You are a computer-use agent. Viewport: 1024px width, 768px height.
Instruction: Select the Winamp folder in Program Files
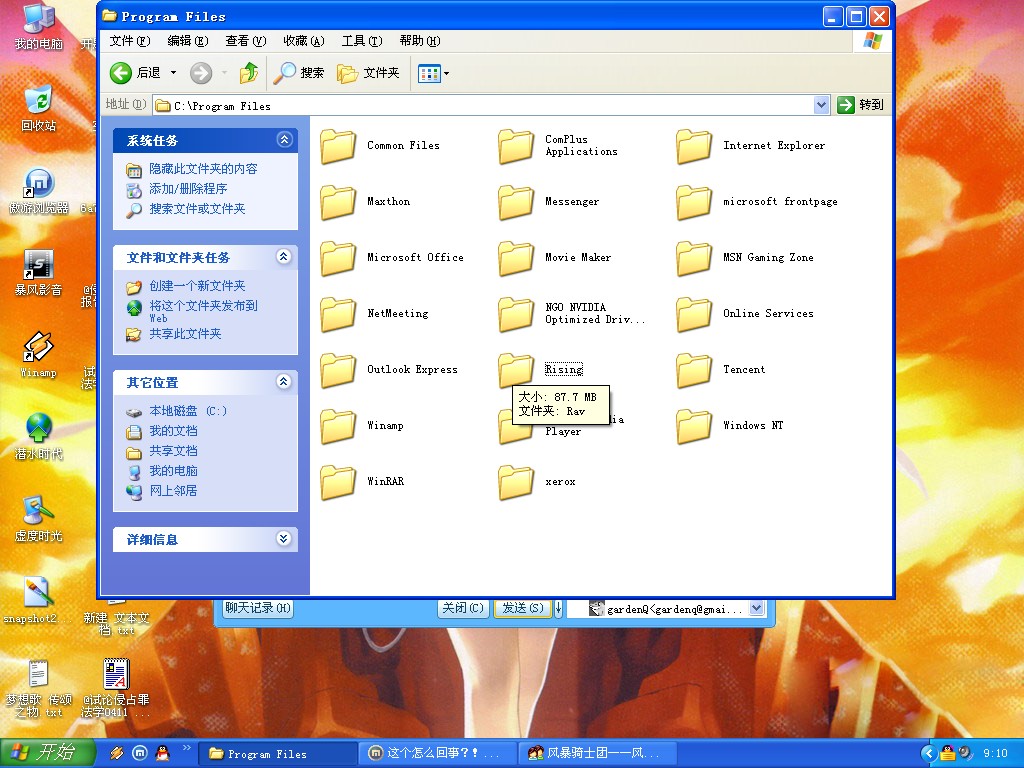(x=338, y=426)
